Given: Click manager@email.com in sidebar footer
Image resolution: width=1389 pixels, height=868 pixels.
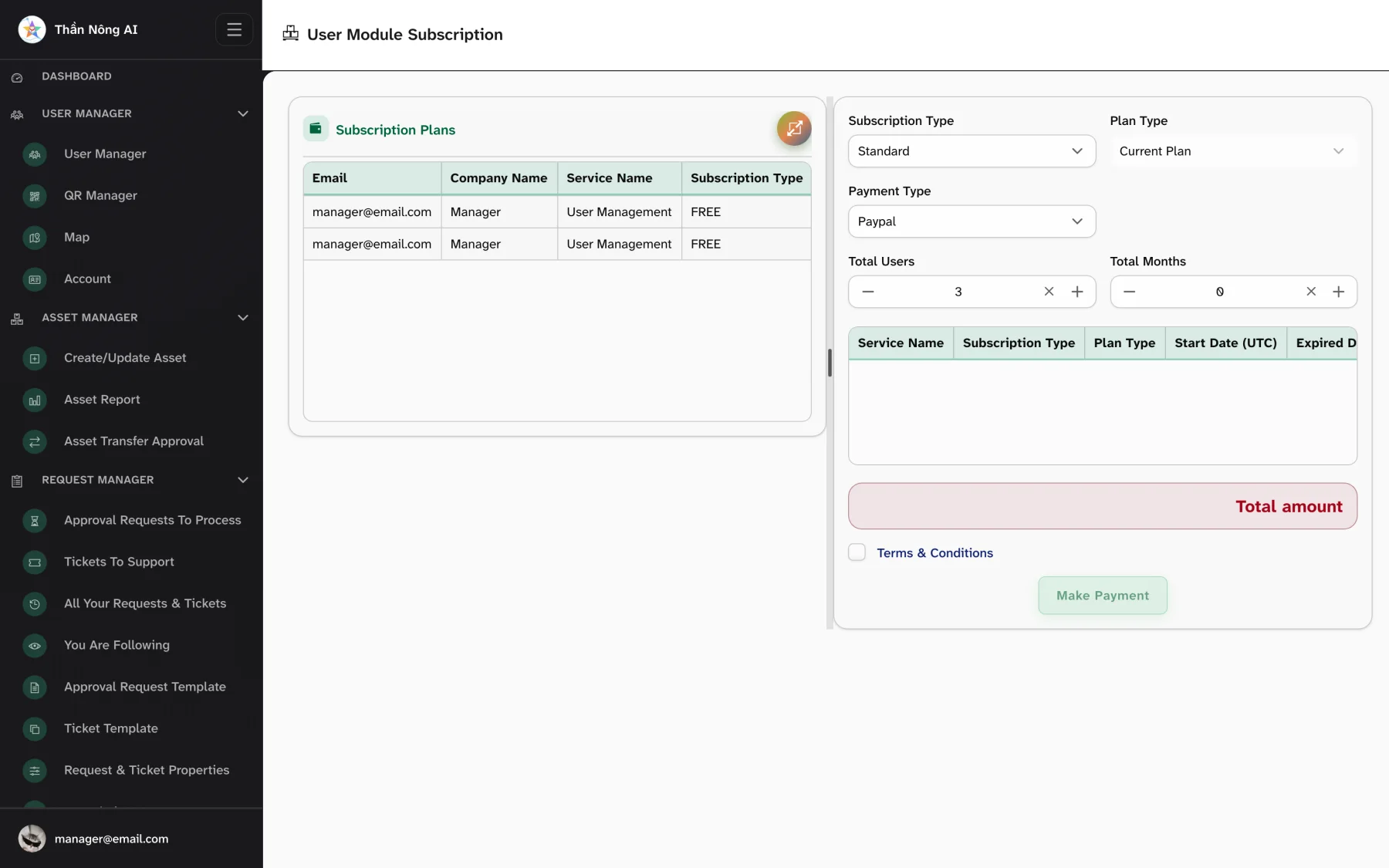Looking at the screenshot, I should [x=111, y=839].
